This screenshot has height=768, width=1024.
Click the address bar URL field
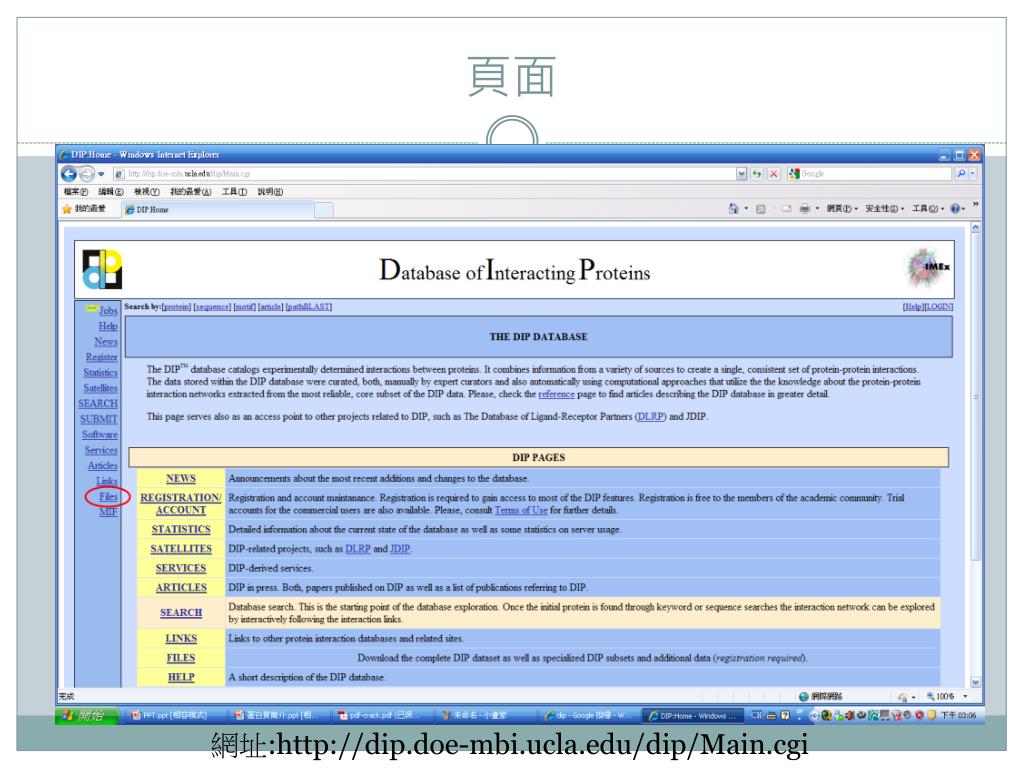424,174
